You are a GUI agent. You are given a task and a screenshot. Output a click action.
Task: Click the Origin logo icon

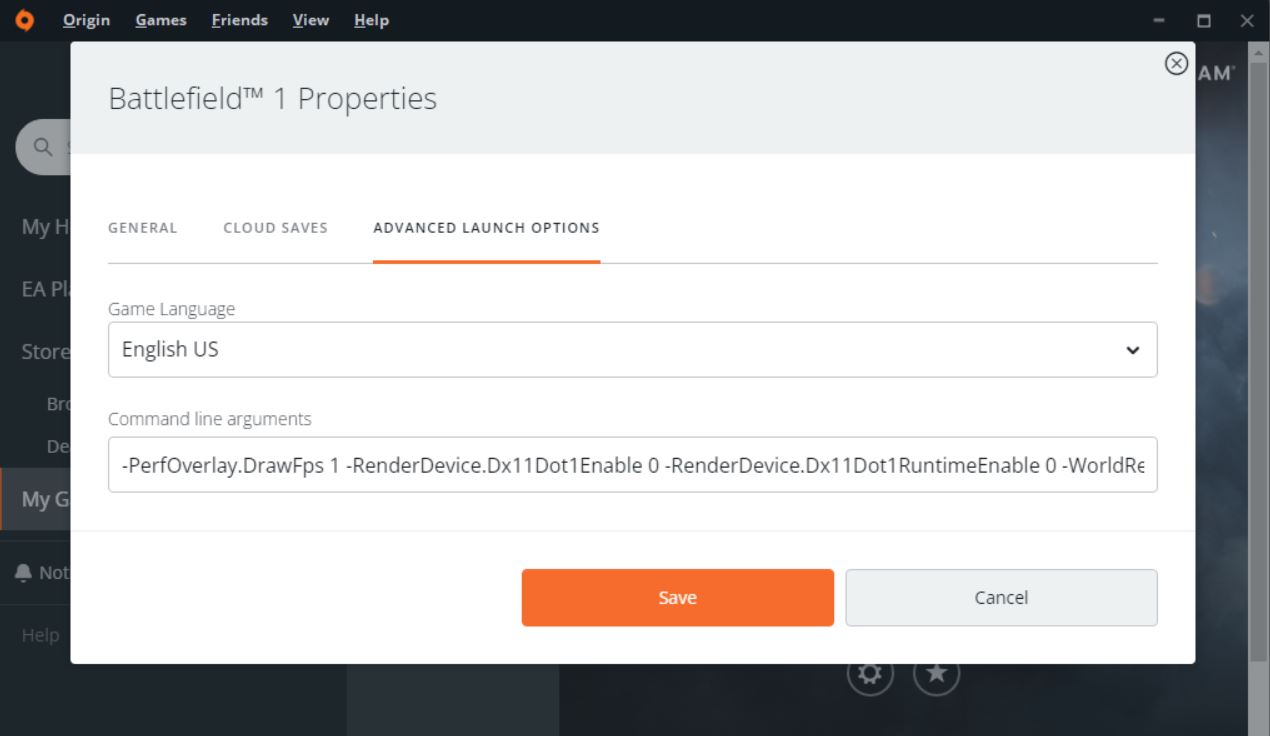(24, 20)
